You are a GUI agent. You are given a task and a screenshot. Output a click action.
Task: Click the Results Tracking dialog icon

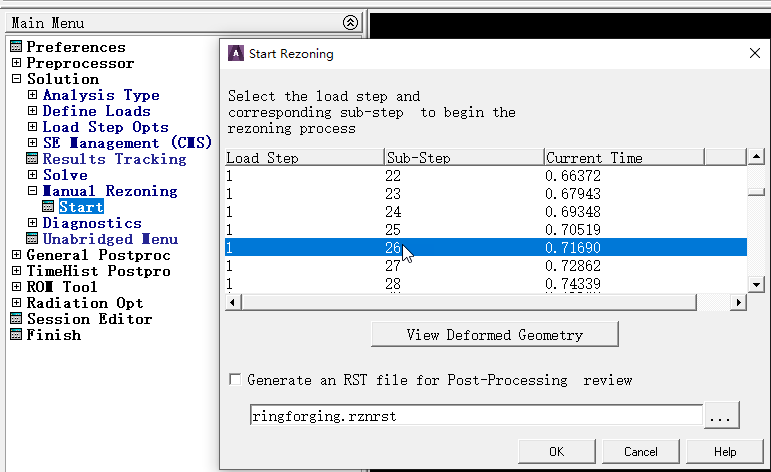(x=32, y=159)
